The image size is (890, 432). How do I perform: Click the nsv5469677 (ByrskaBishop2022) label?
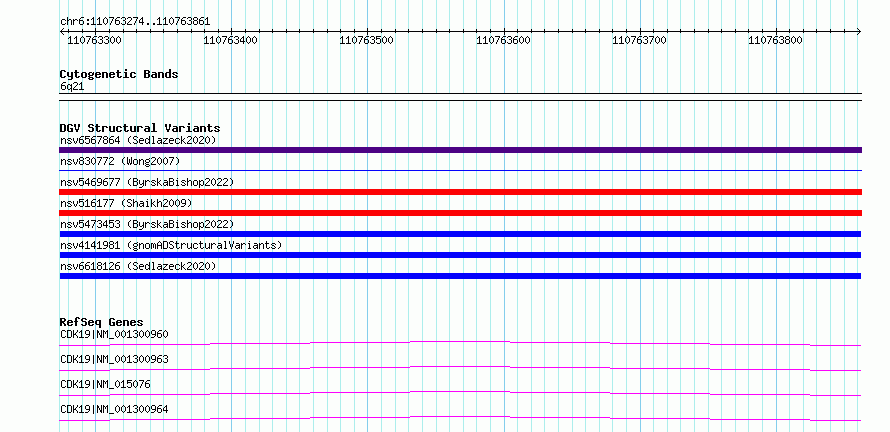pos(147,182)
